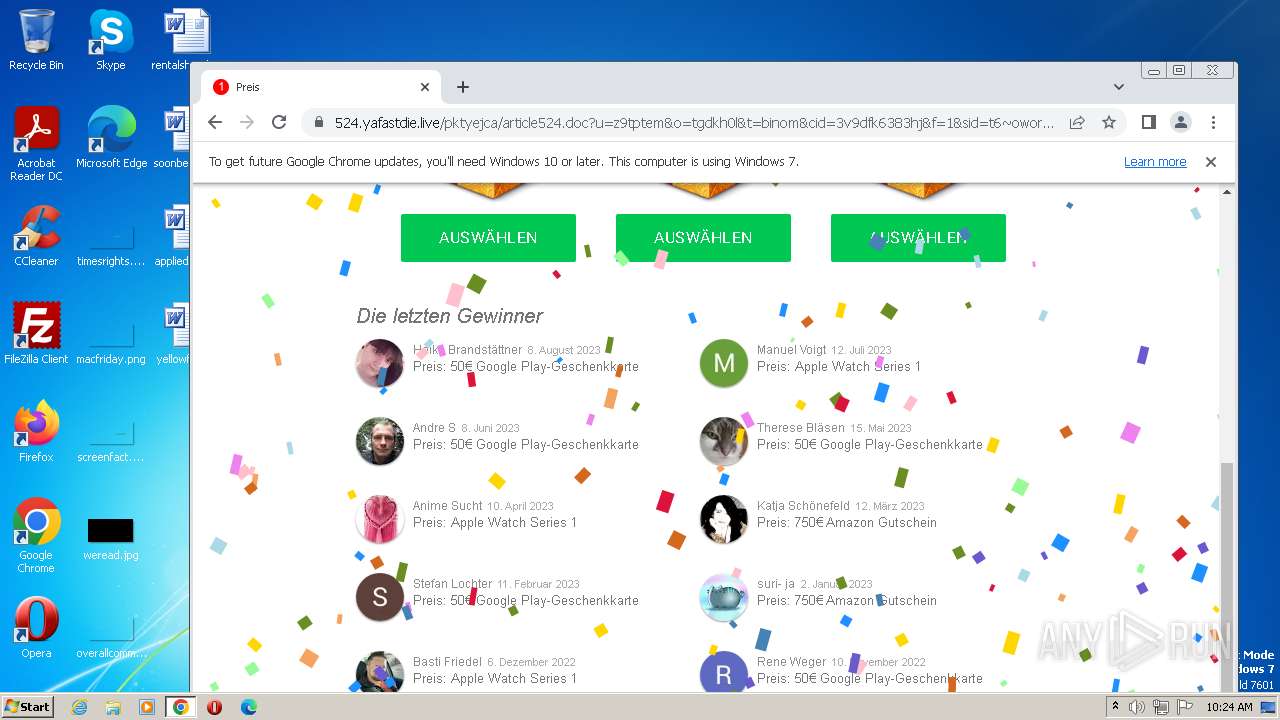
Task: Show hidden system tray icons
Action: (x=1116, y=707)
